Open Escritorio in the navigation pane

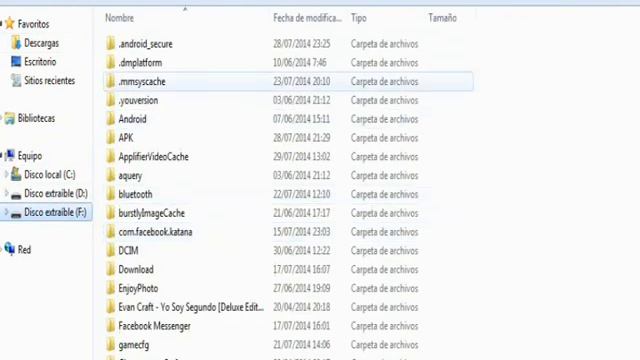pyautogui.click(x=40, y=62)
